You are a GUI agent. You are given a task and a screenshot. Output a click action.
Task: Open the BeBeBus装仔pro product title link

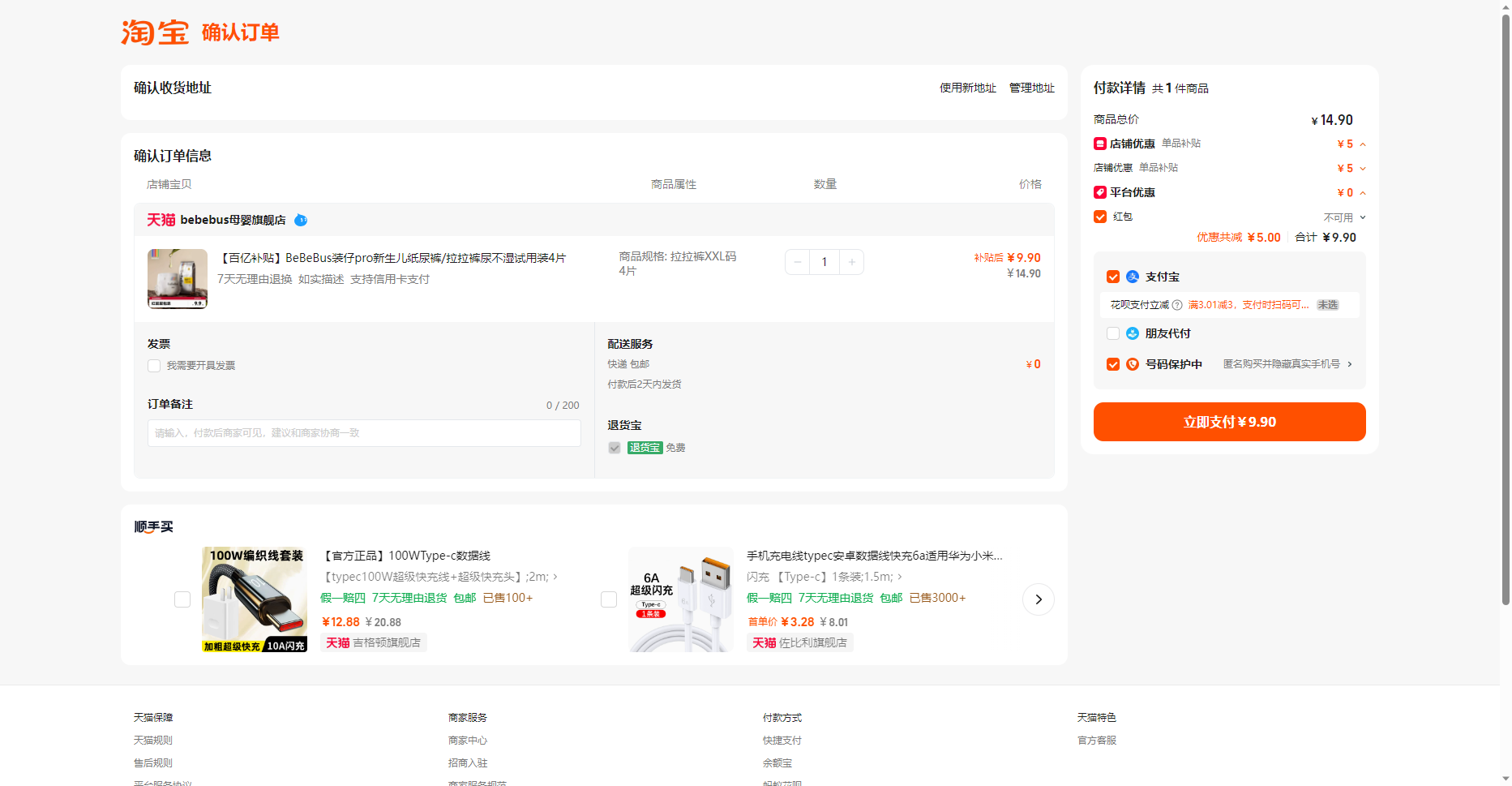click(x=392, y=258)
